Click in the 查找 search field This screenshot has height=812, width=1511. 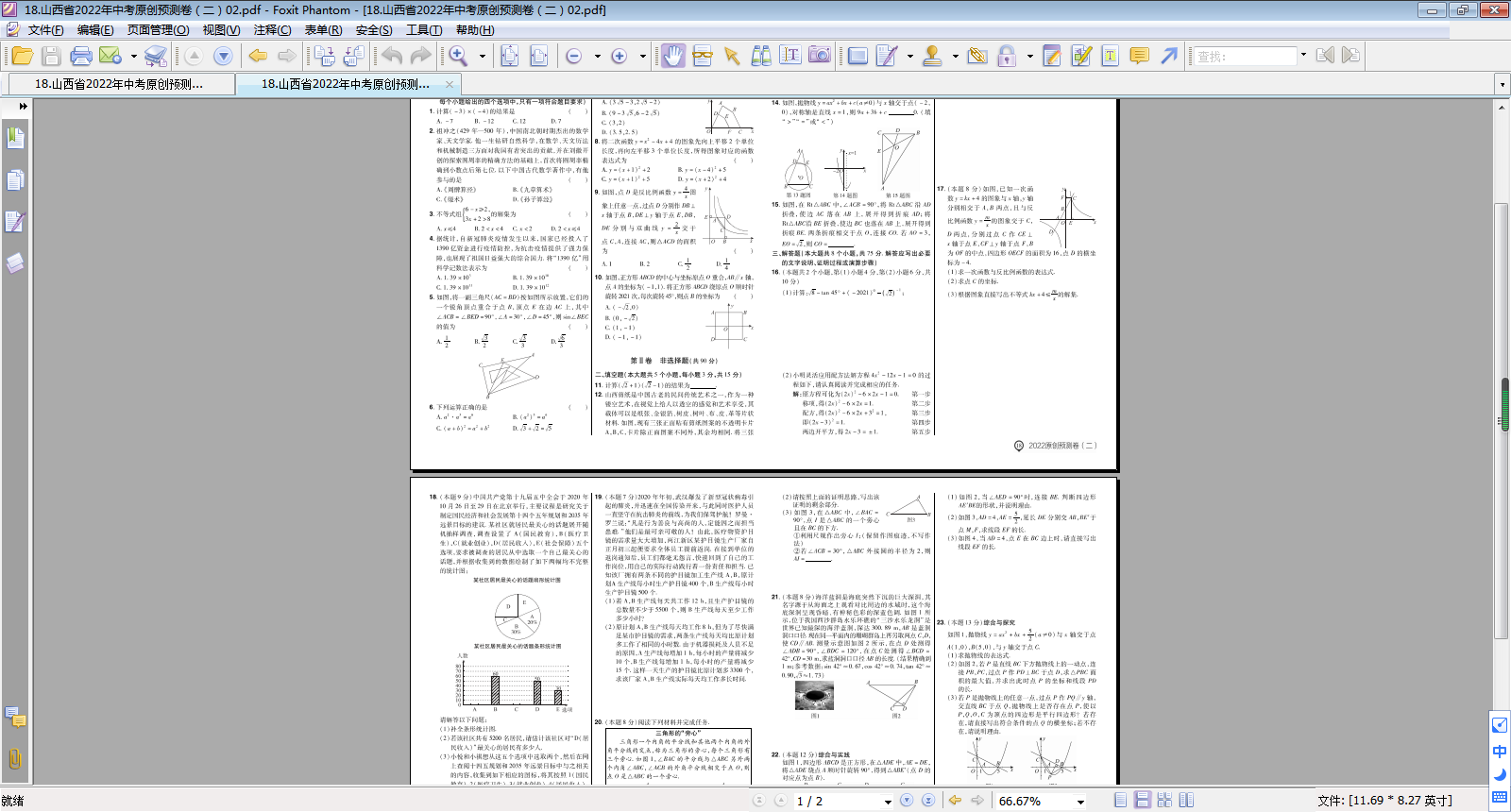click(x=1246, y=57)
